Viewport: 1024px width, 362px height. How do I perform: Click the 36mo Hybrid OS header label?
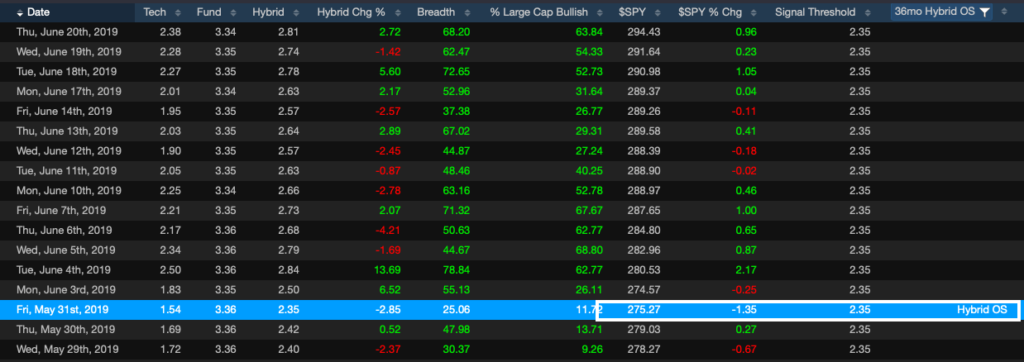click(935, 12)
